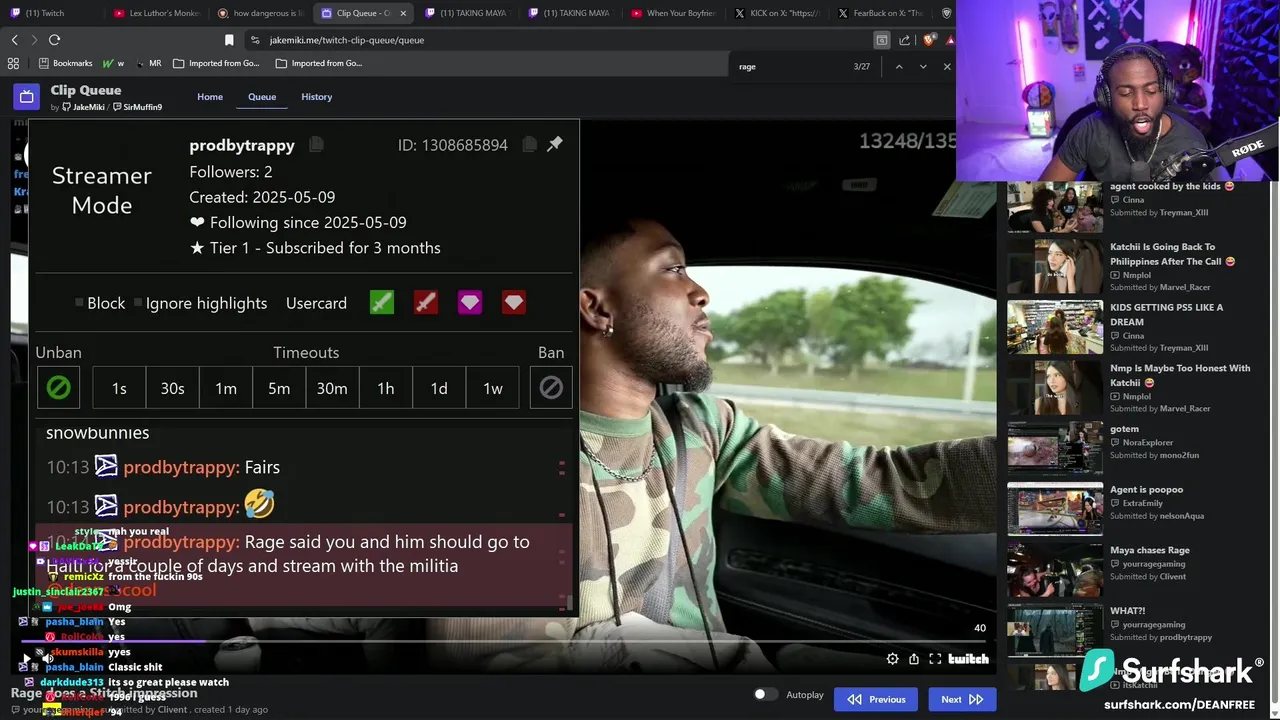Tick the Ignore highlights checkbox
The image size is (1280, 720).
click(x=138, y=303)
